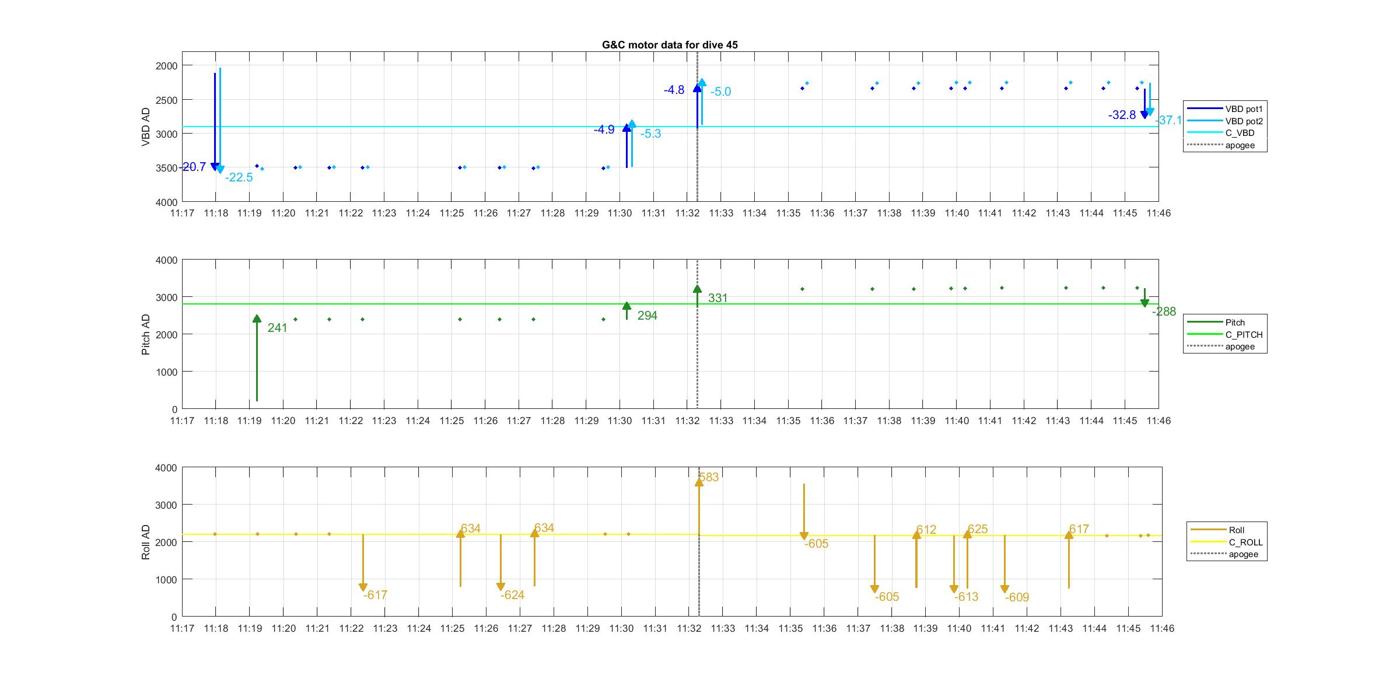Click the gold arrow beside '-617'

(363, 563)
